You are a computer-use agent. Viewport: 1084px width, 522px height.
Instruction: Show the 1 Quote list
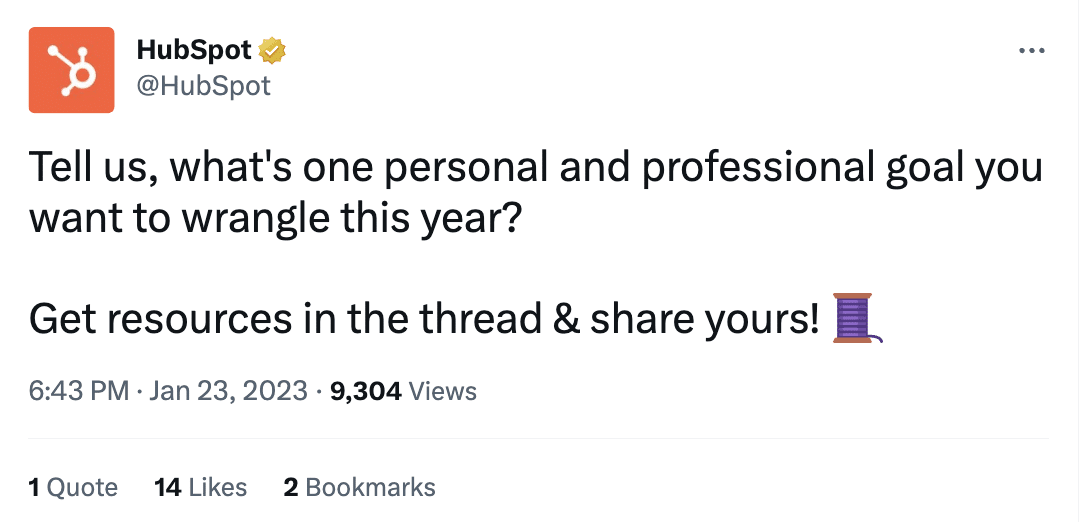(73, 487)
